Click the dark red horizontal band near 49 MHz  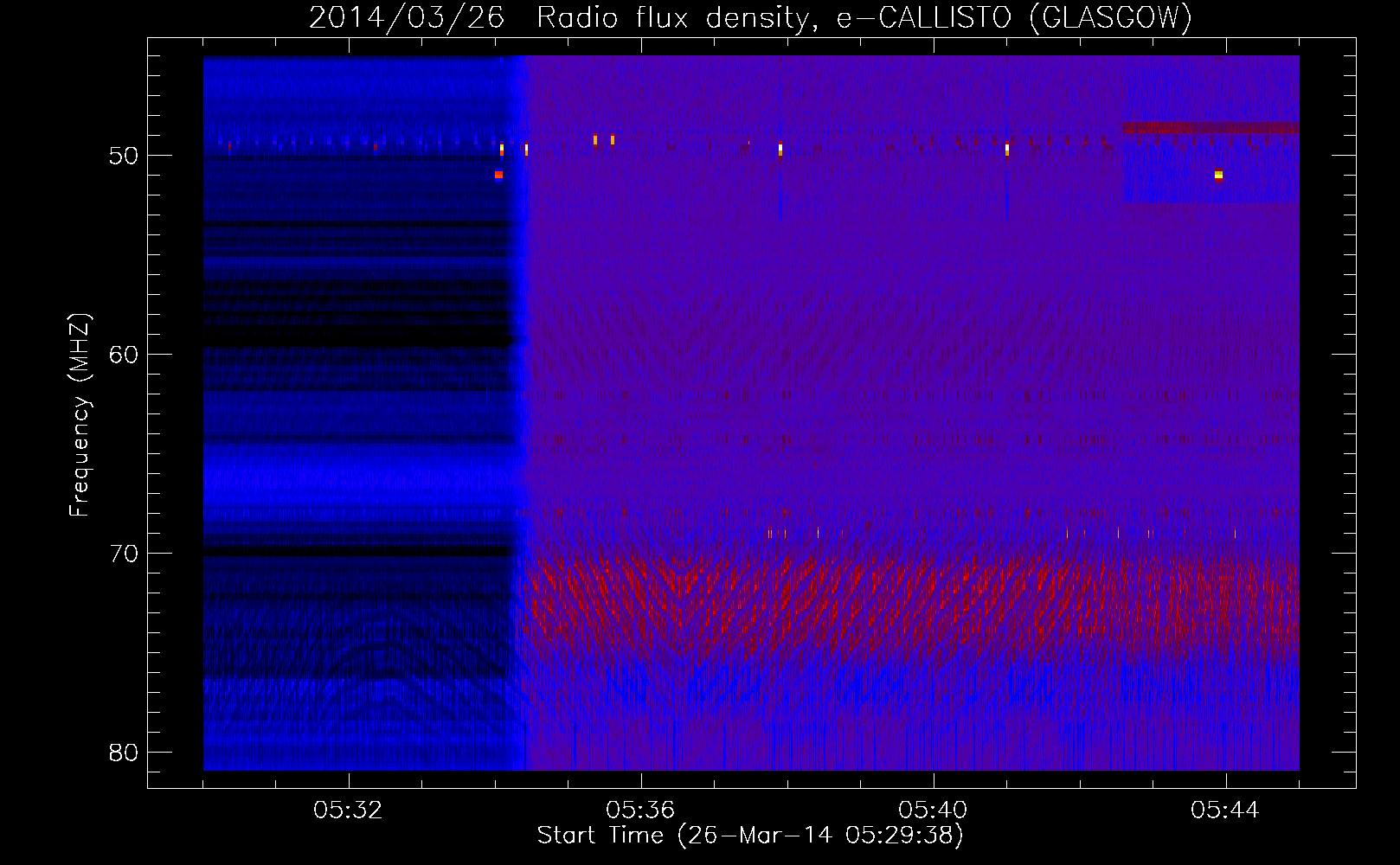[1211, 128]
